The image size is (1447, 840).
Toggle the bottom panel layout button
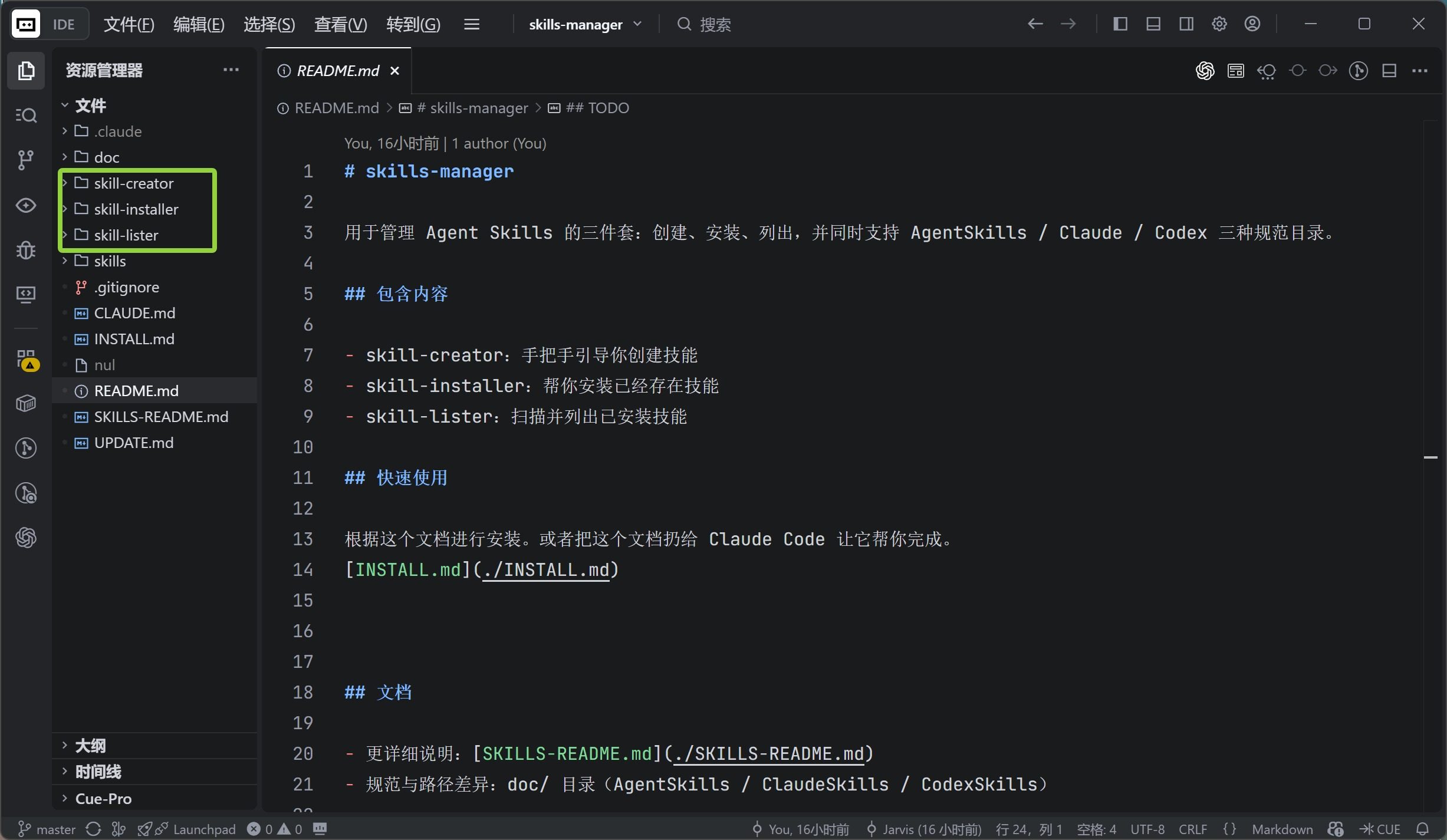pos(1153,24)
